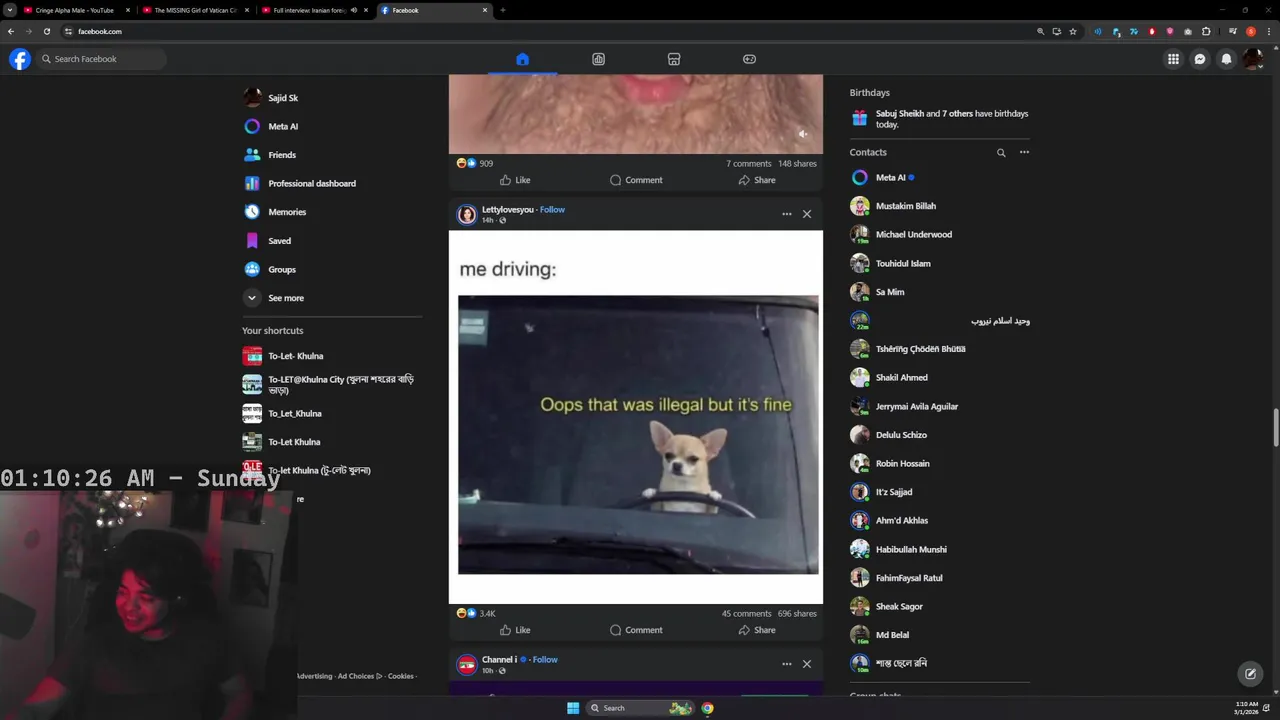Bookmark this page with star icon
This screenshot has width=1280, height=720.
[1073, 31]
